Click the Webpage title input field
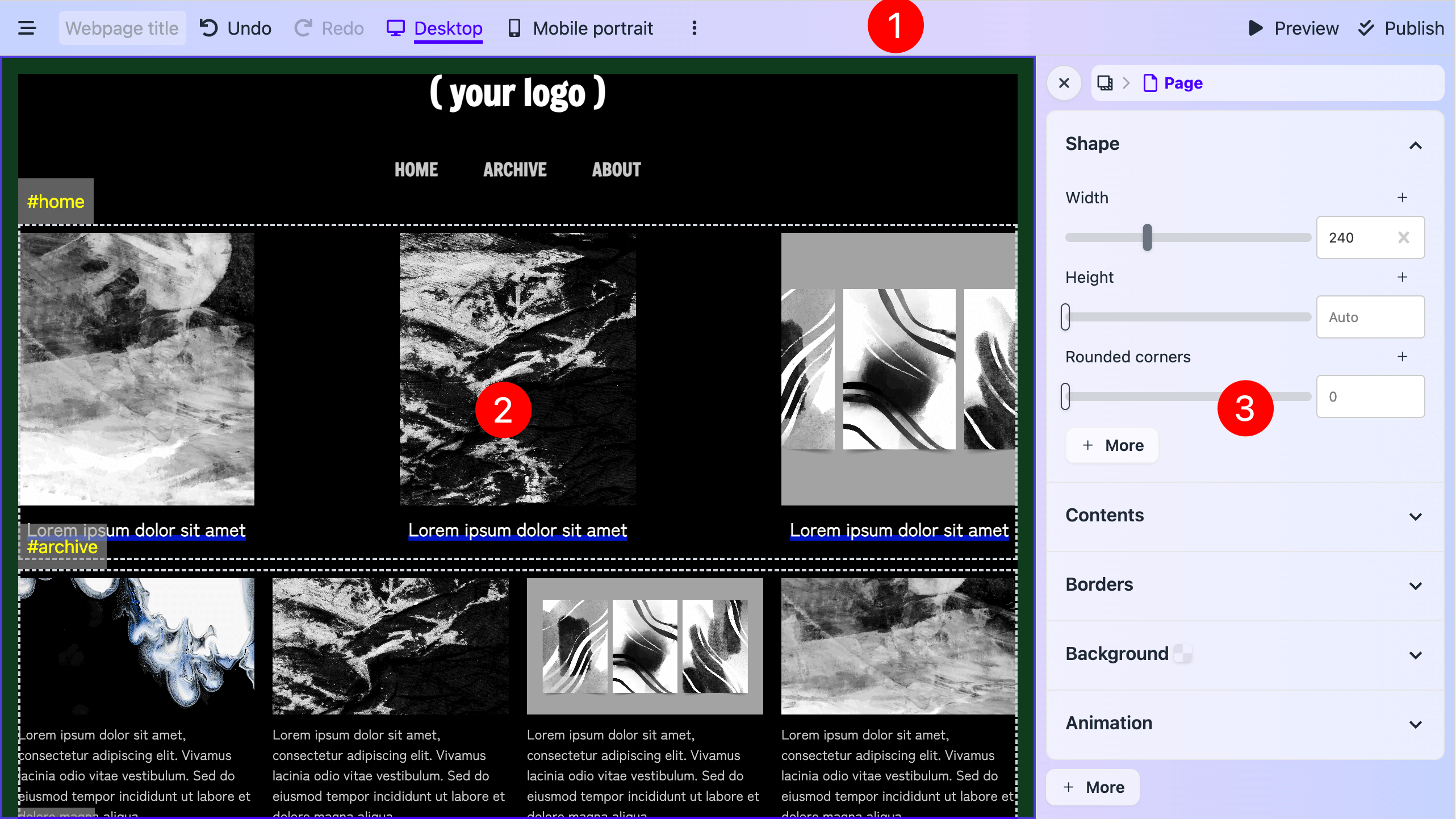Screen dimensions: 1456x819 (122, 28)
